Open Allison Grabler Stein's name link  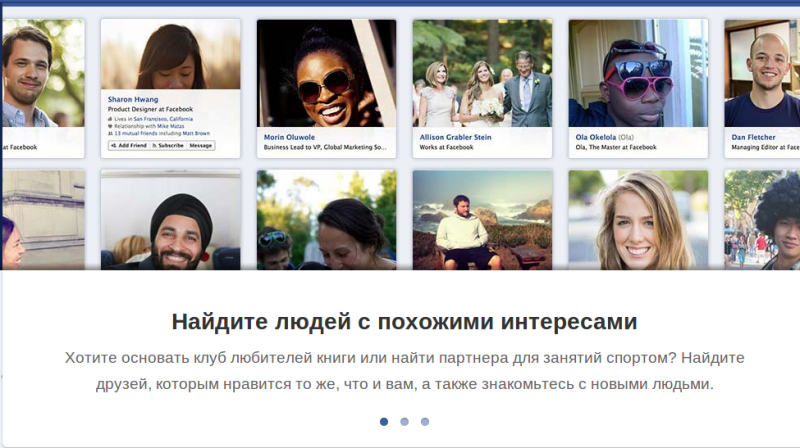(456, 137)
